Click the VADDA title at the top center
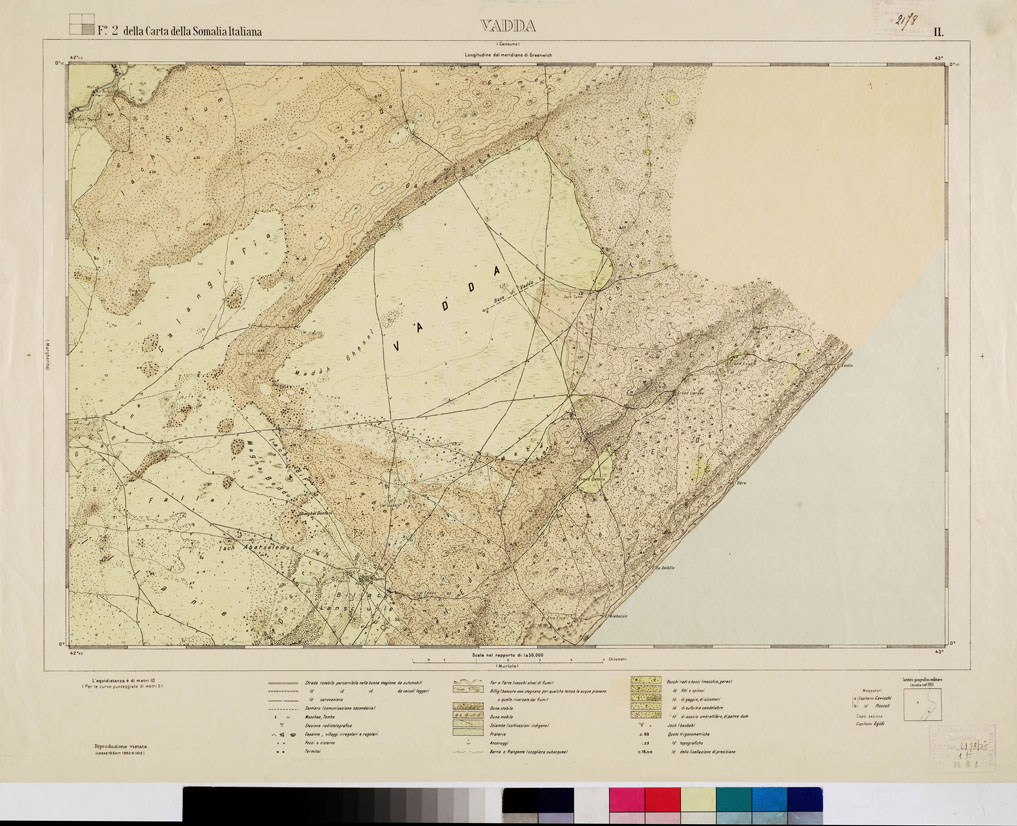The image size is (1017, 826). tap(507, 26)
